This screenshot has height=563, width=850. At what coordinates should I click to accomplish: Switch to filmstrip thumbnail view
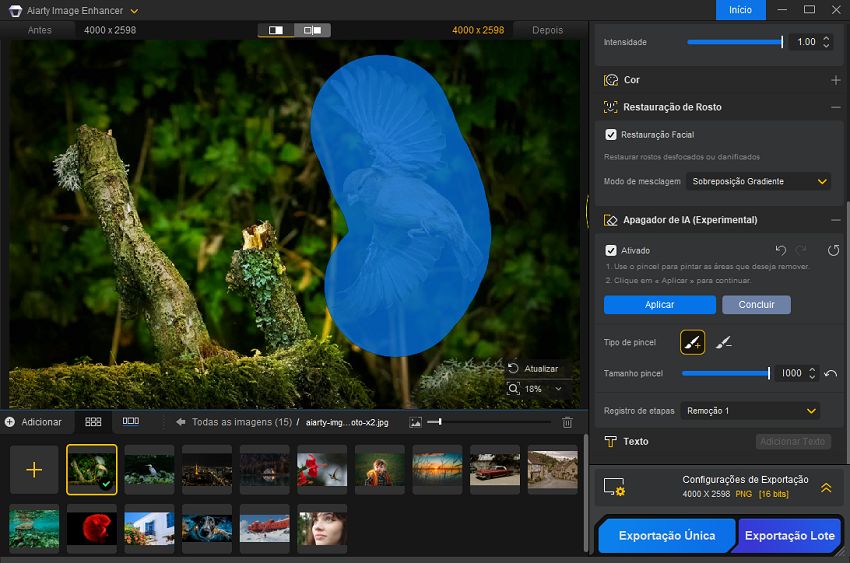coord(131,422)
